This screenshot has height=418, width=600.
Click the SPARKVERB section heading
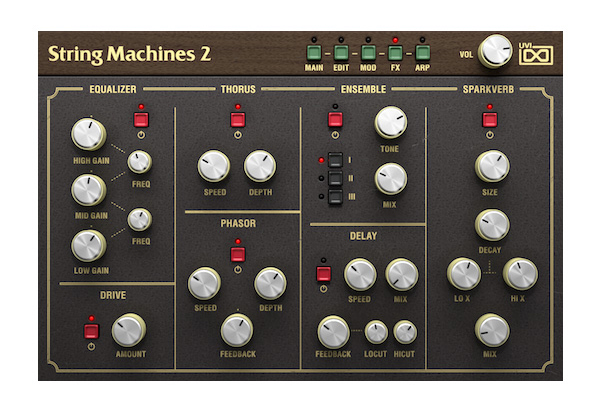[x=488, y=89]
